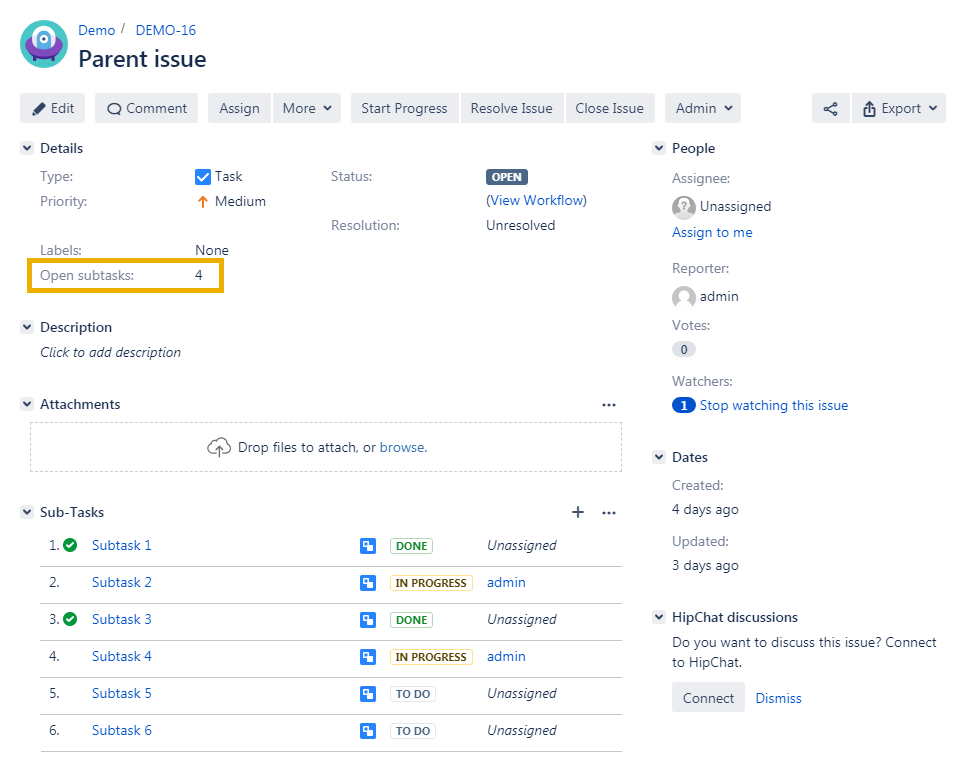Collapse the Dates section
The width and height of the screenshot is (966, 773).
[659, 457]
